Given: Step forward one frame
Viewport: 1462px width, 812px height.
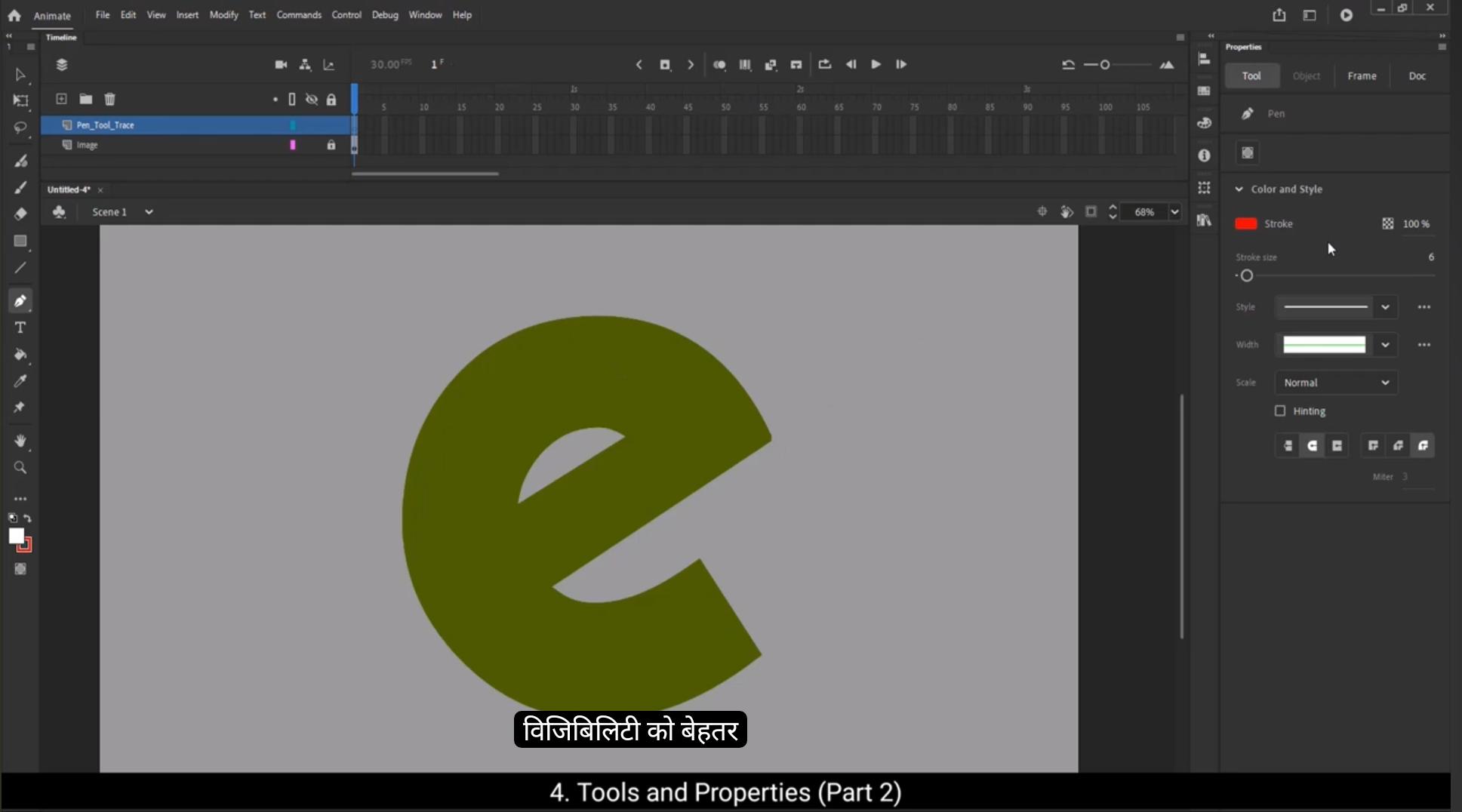Looking at the screenshot, I should point(901,65).
